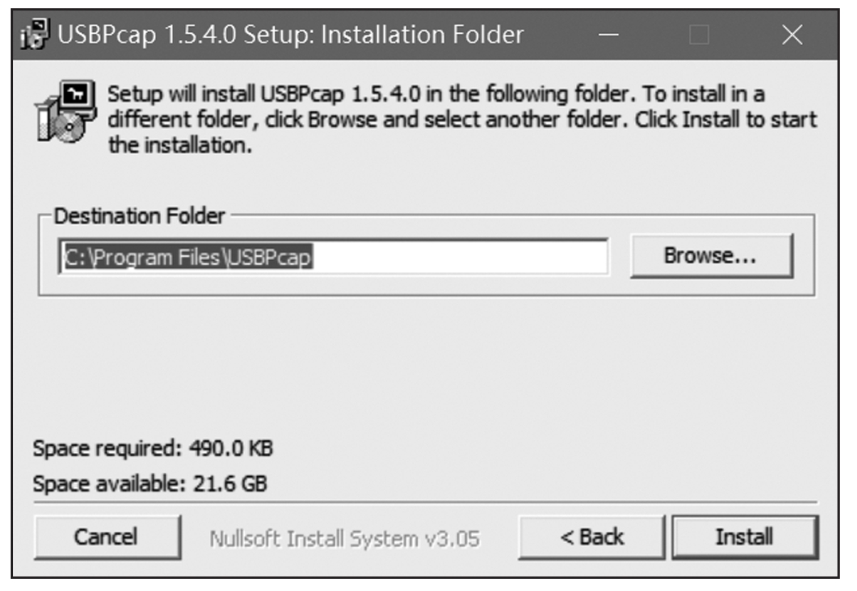The image size is (857, 591).
Task: Click the installer icon in title bar
Action: tap(34, 36)
